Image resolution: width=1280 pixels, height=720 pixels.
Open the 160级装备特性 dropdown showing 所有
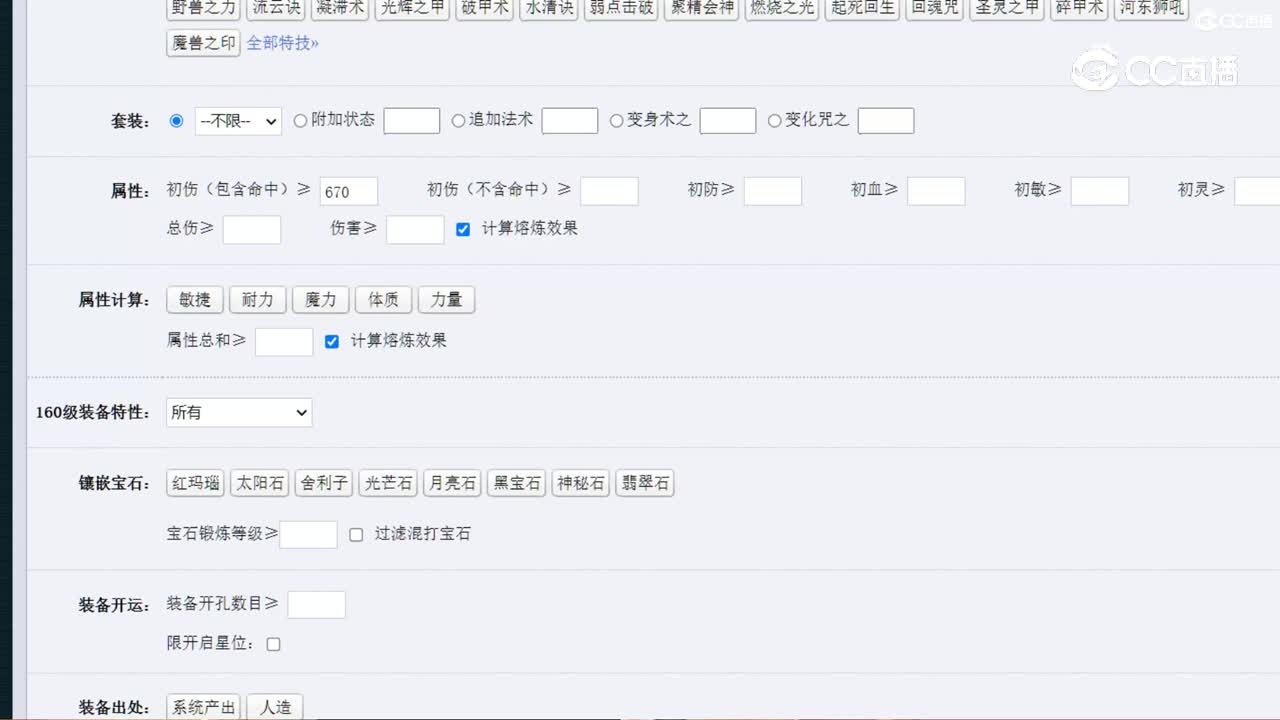click(239, 412)
